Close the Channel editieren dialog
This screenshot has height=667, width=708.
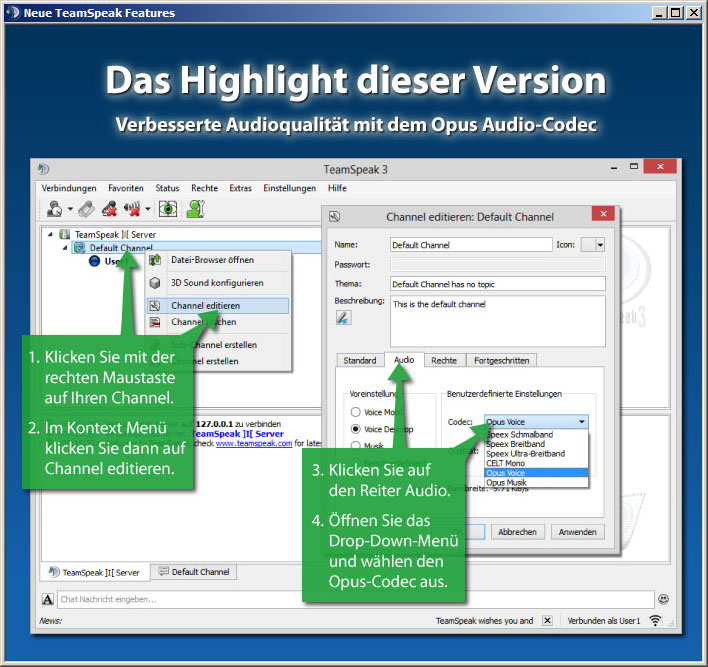point(603,214)
